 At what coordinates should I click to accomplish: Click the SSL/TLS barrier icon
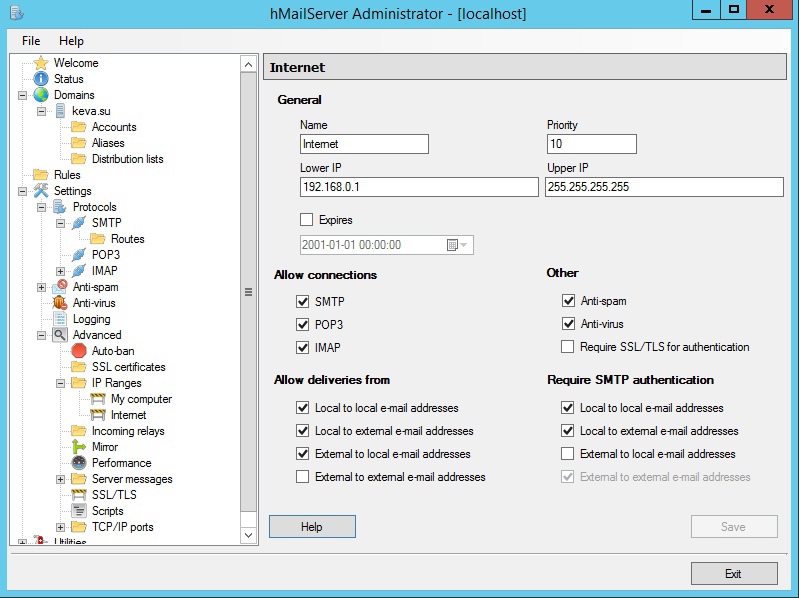(x=78, y=495)
